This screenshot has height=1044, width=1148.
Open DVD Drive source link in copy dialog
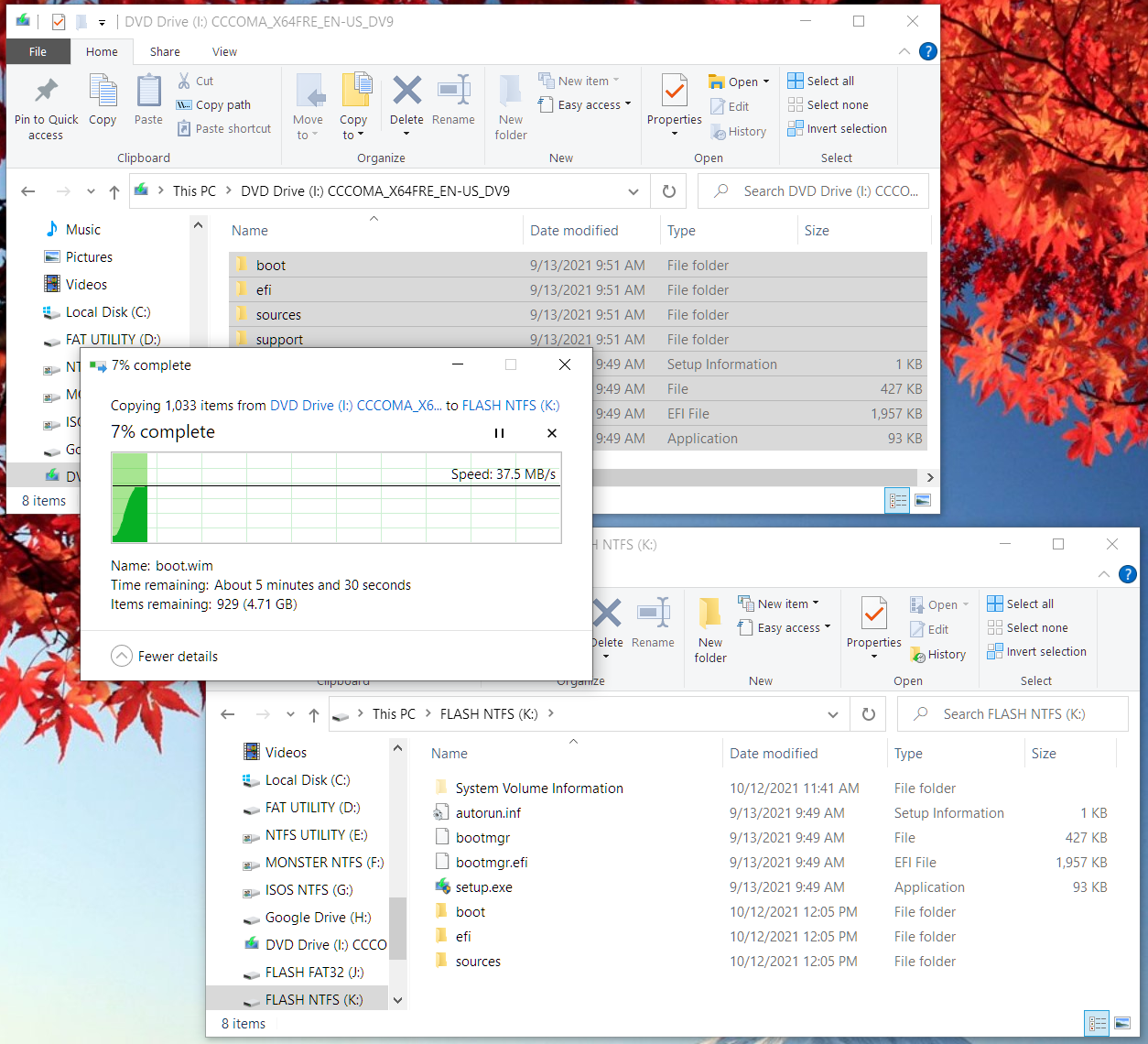[x=356, y=405]
